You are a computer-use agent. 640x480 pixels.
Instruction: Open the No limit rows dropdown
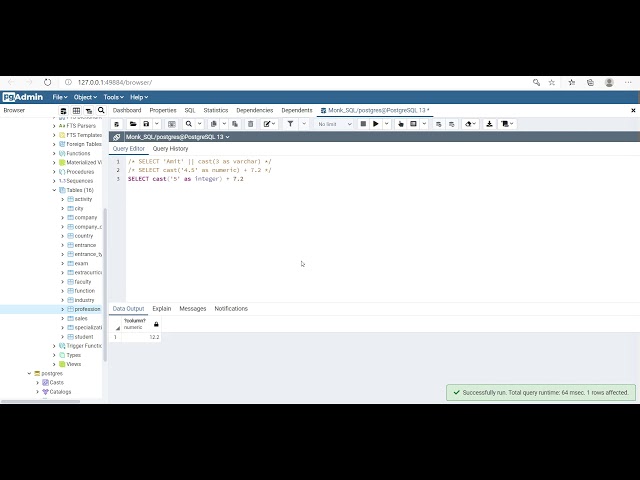click(x=335, y=124)
